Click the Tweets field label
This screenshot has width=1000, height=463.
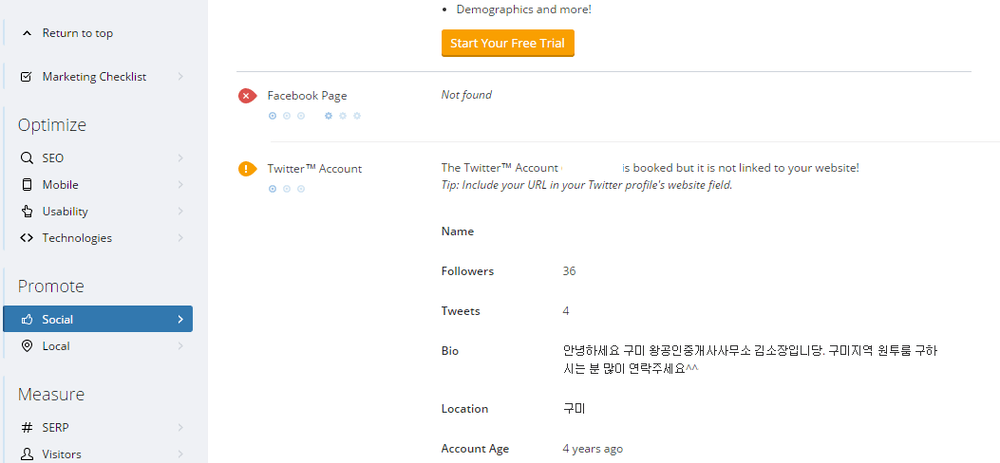pos(460,311)
